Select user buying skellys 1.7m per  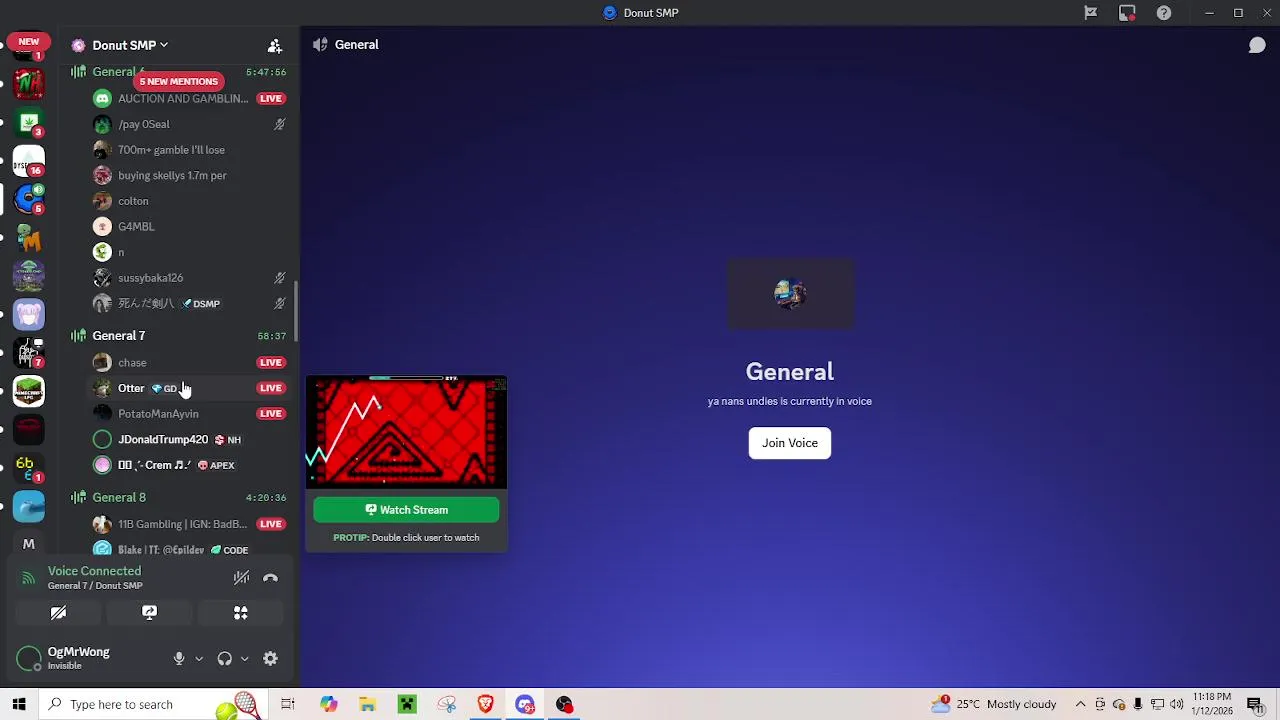172,175
